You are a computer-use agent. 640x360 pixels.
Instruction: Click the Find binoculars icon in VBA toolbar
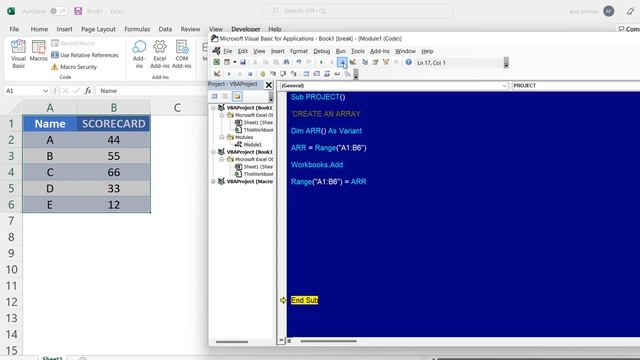click(286, 62)
